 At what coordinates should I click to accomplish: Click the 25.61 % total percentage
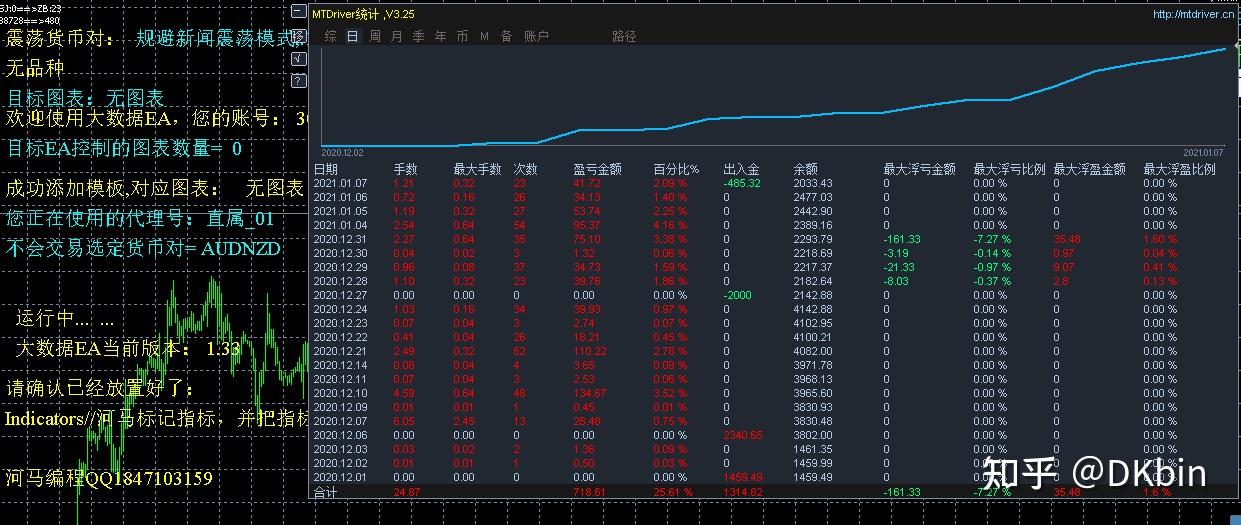pos(674,493)
